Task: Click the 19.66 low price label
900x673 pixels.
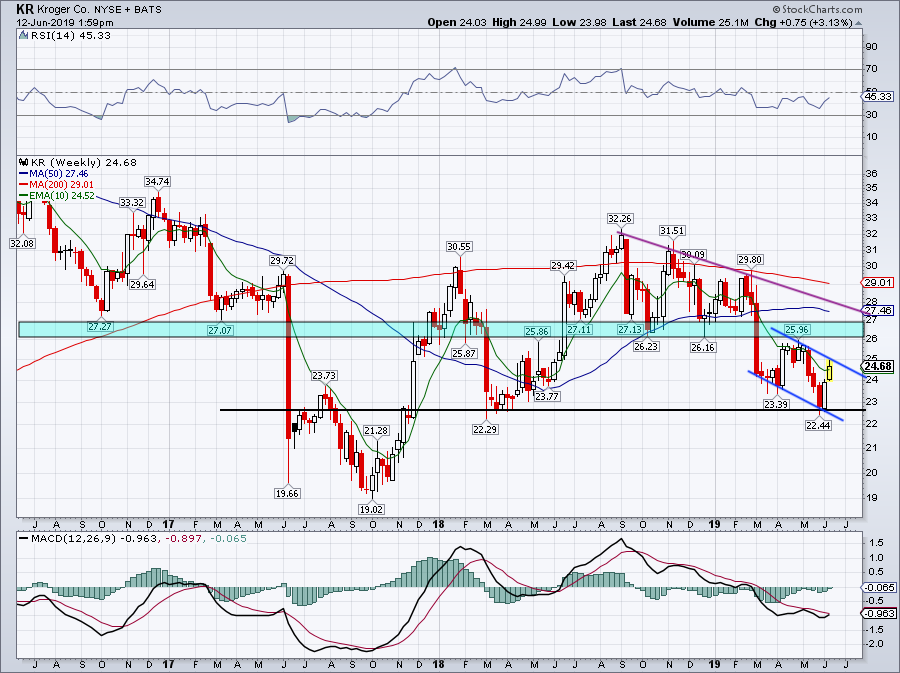Action: [287, 493]
